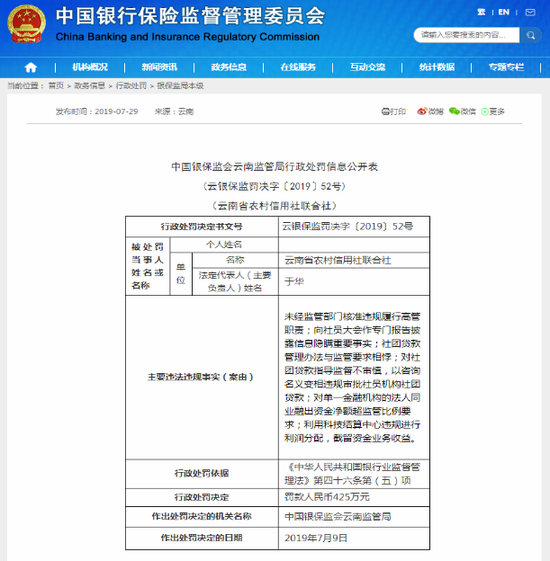Click the 更多 share options label
The width and height of the screenshot is (550, 561).
coord(497,112)
